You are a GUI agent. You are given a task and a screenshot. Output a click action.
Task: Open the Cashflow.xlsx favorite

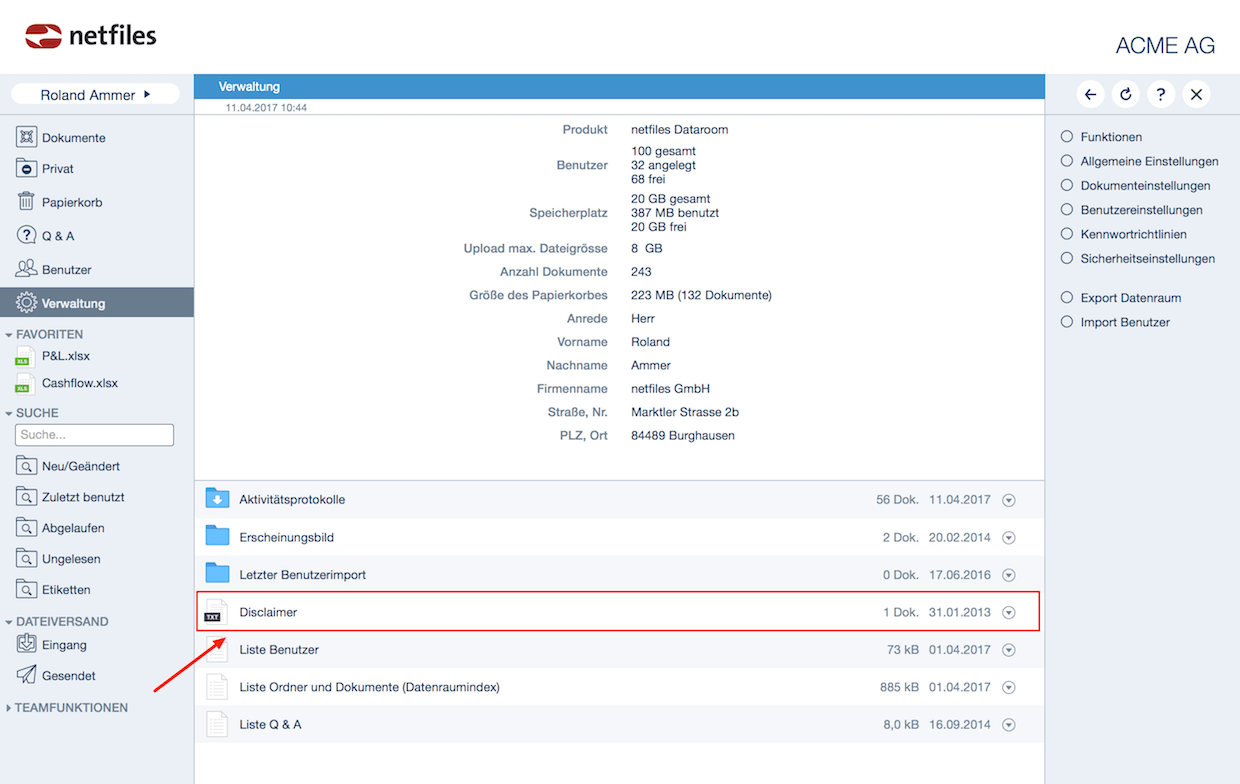click(79, 383)
